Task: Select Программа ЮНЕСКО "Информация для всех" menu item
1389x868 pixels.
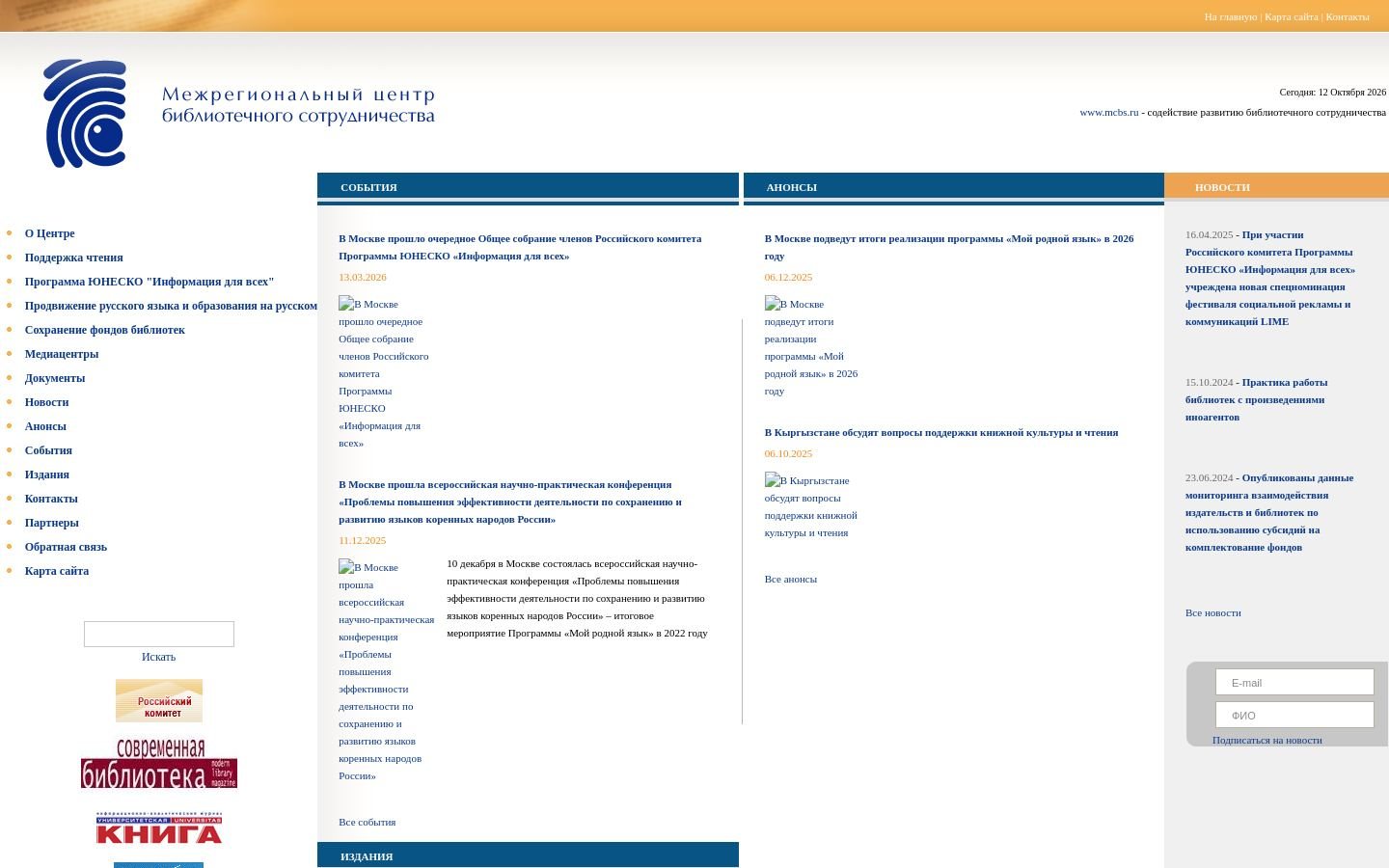Action: 150,282
